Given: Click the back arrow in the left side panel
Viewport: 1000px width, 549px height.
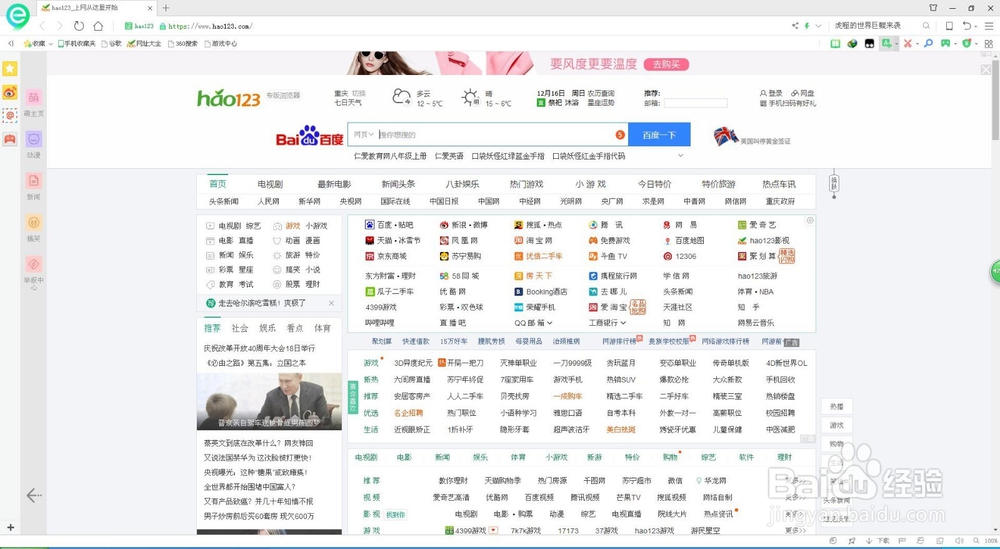Looking at the screenshot, I should [34, 494].
